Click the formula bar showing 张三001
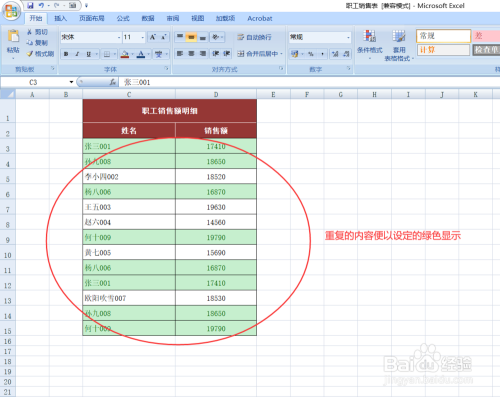500x397 pixels. tap(310, 82)
